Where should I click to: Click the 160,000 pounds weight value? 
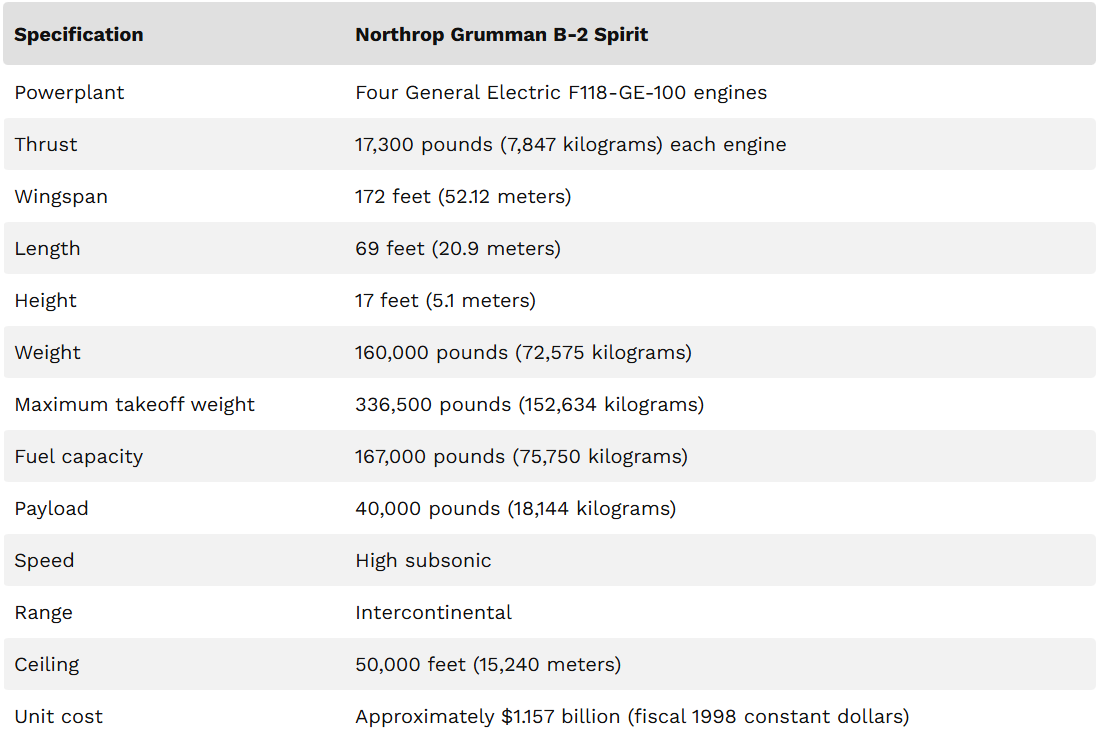point(523,353)
